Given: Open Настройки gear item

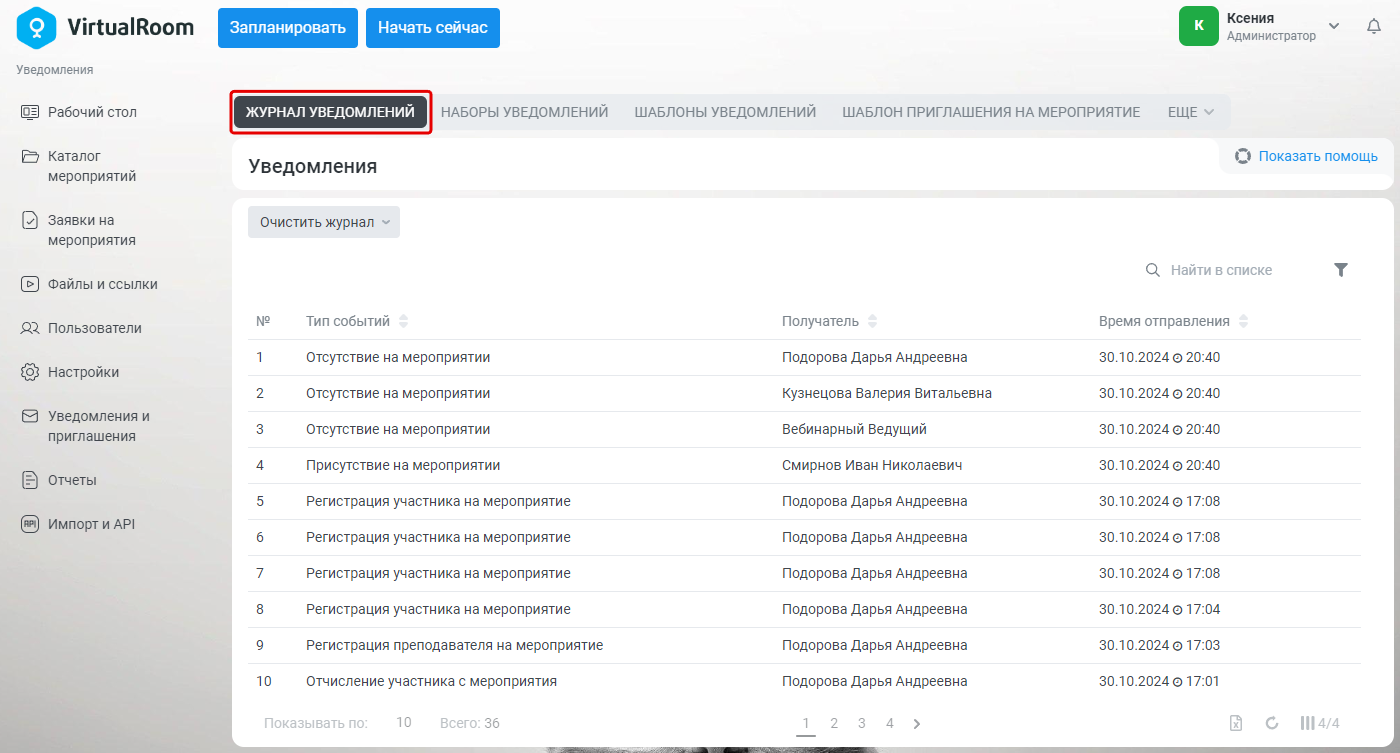Looking at the screenshot, I should click(70, 372).
